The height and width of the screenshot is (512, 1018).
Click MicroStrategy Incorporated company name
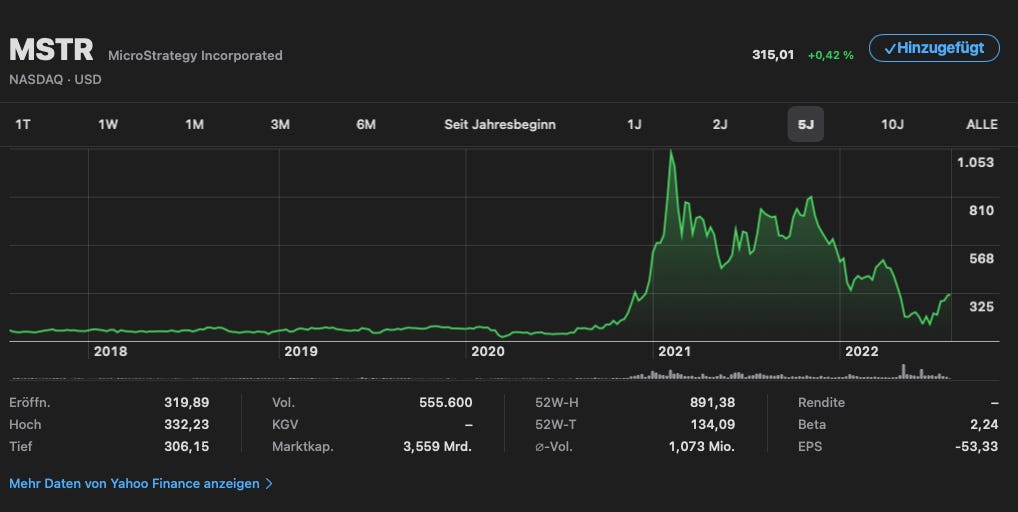point(195,56)
